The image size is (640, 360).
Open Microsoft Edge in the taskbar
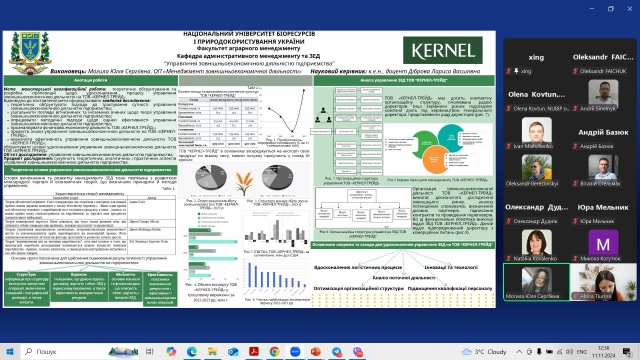point(192,351)
